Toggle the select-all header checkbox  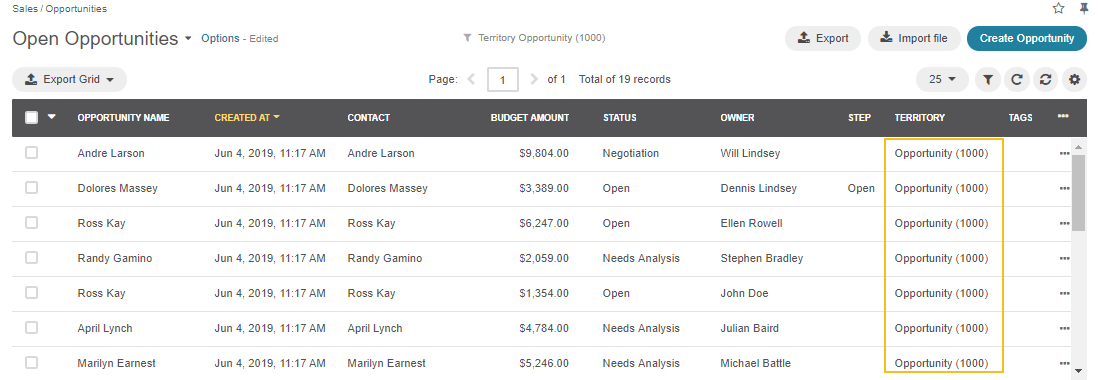[32, 118]
